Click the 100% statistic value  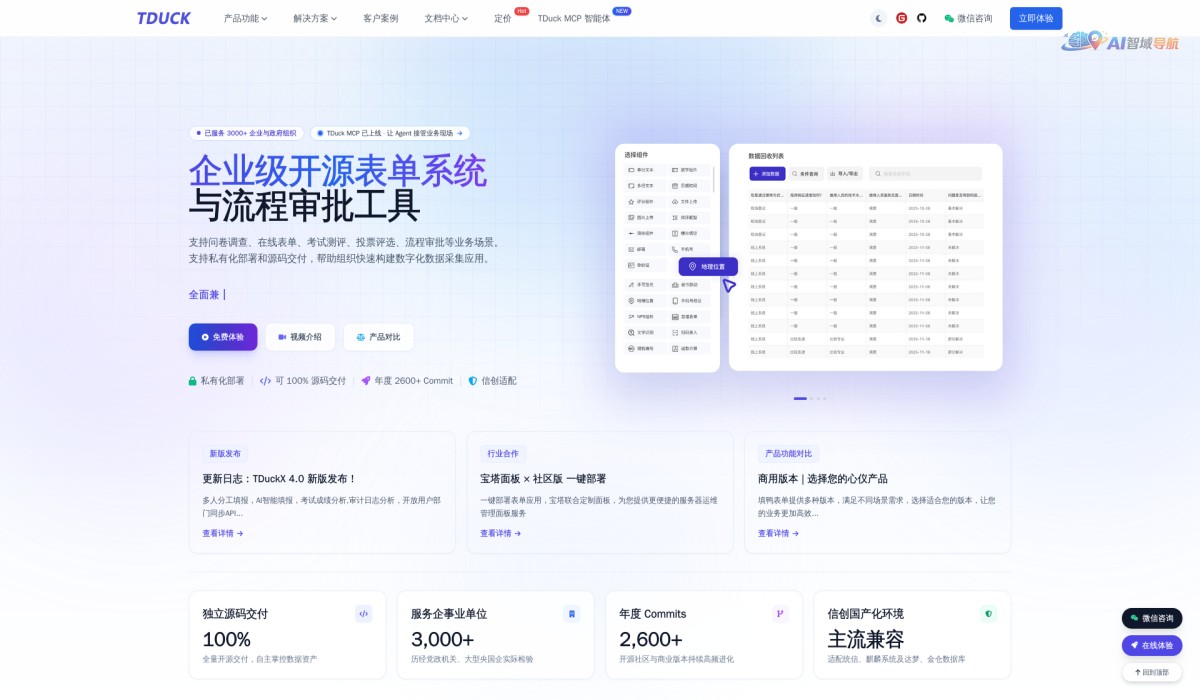[x=226, y=640]
